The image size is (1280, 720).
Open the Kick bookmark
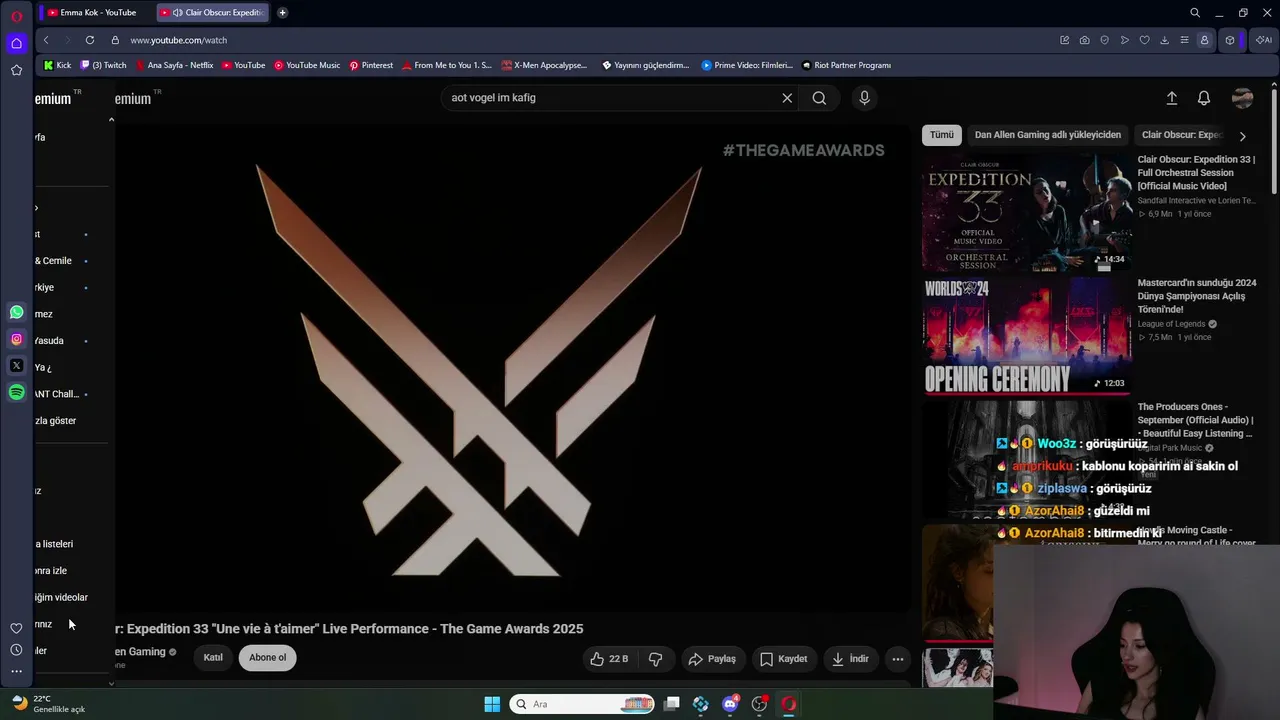(58, 66)
